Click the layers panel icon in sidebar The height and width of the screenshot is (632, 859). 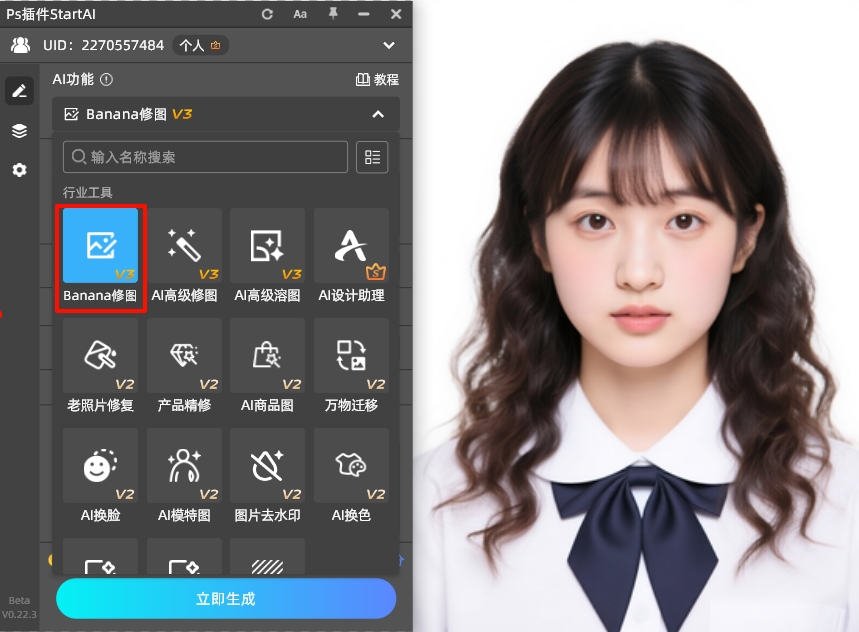[x=18, y=130]
